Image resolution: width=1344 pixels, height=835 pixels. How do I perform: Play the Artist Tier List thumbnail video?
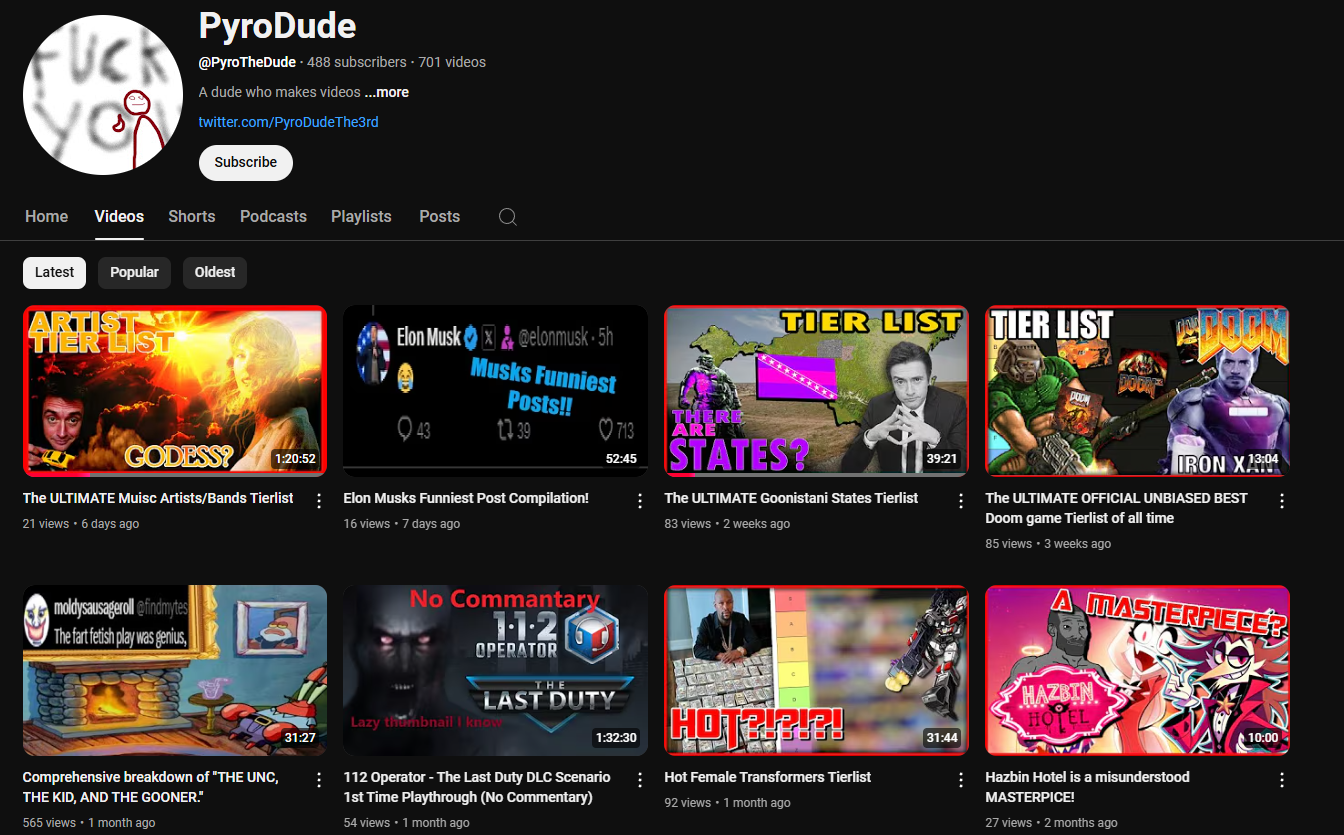click(175, 391)
